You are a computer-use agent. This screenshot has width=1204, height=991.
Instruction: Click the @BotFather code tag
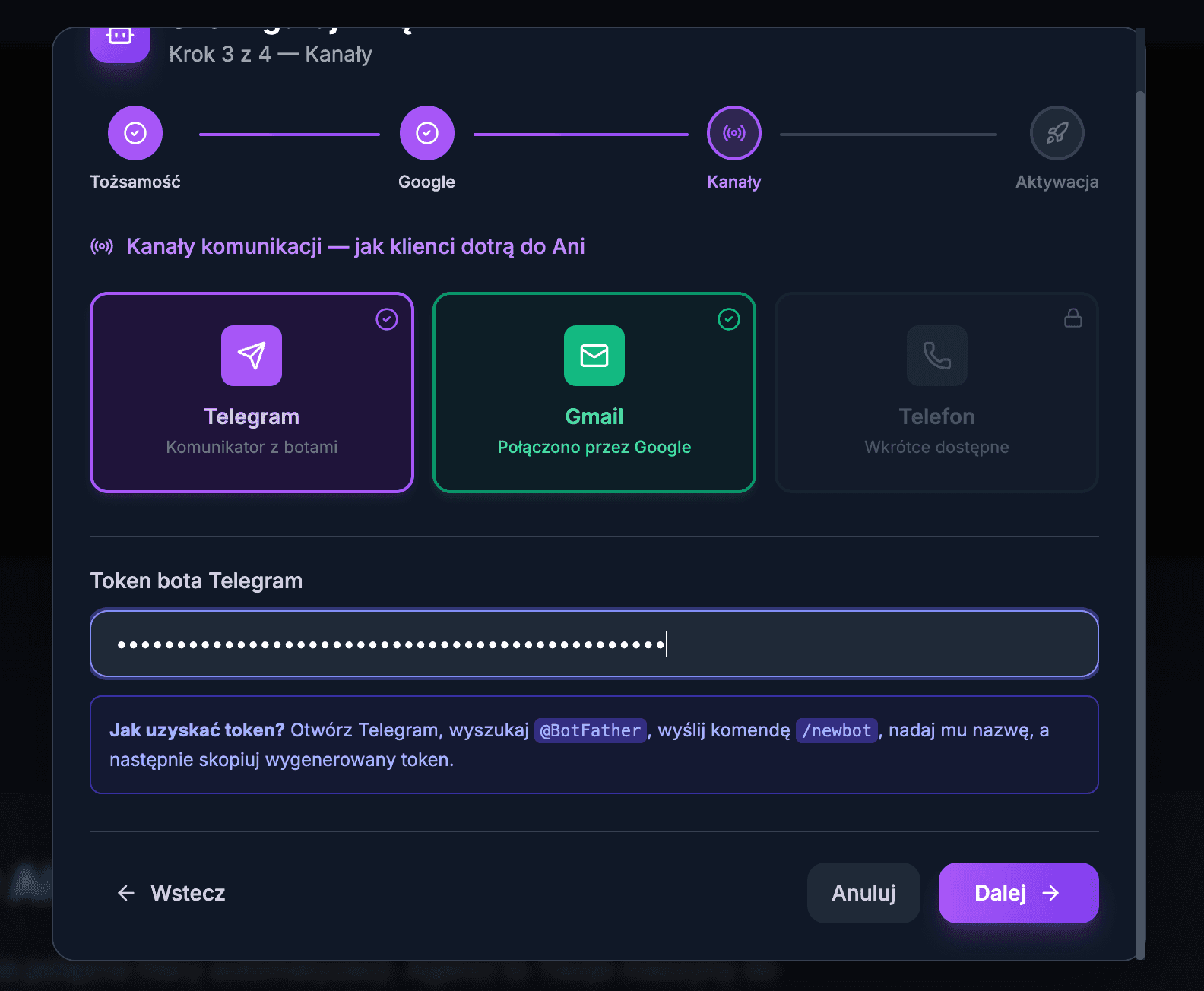[591, 730]
